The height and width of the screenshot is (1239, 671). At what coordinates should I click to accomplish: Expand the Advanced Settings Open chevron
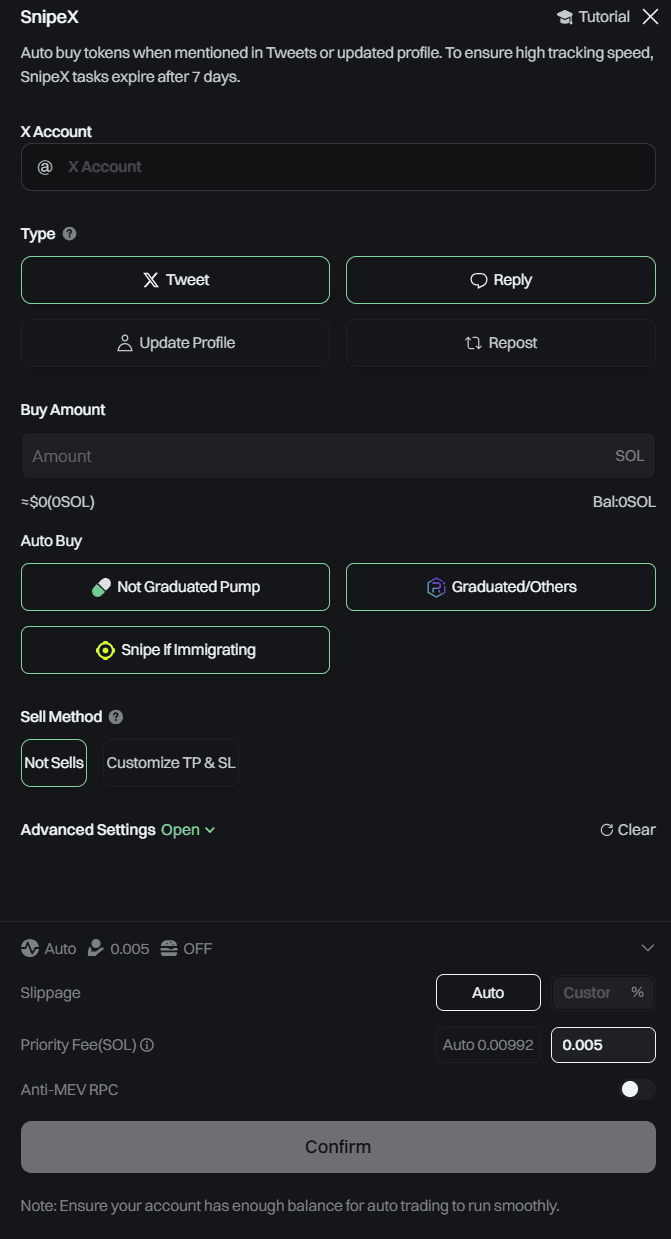(210, 830)
